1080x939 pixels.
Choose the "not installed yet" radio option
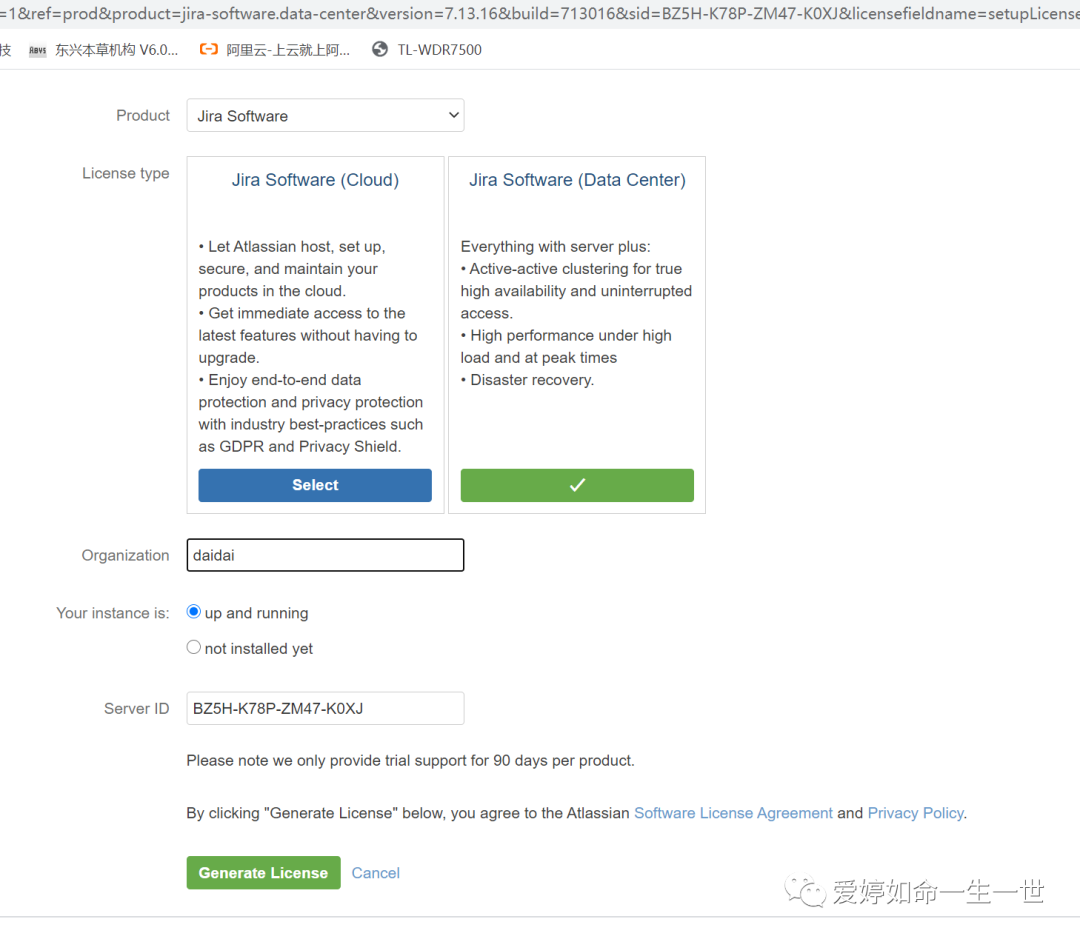click(x=194, y=648)
